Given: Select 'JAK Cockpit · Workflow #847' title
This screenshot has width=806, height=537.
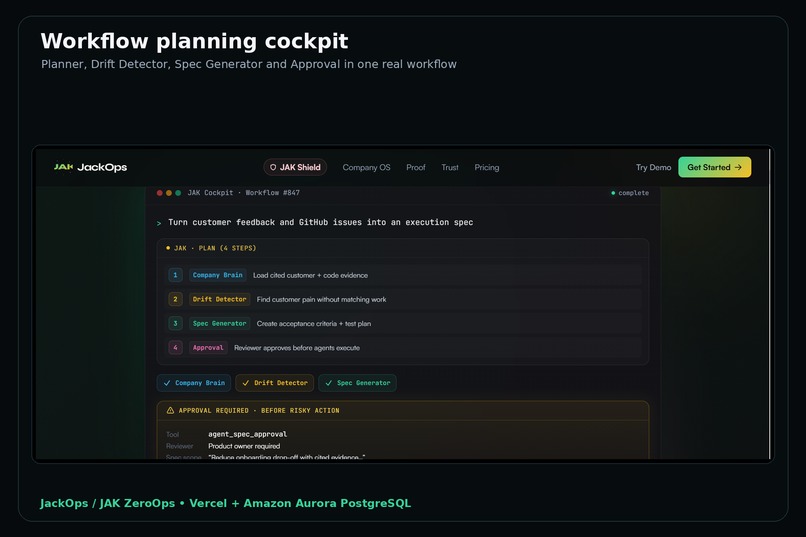Looking at the screenshot, I should coord(244,193).
